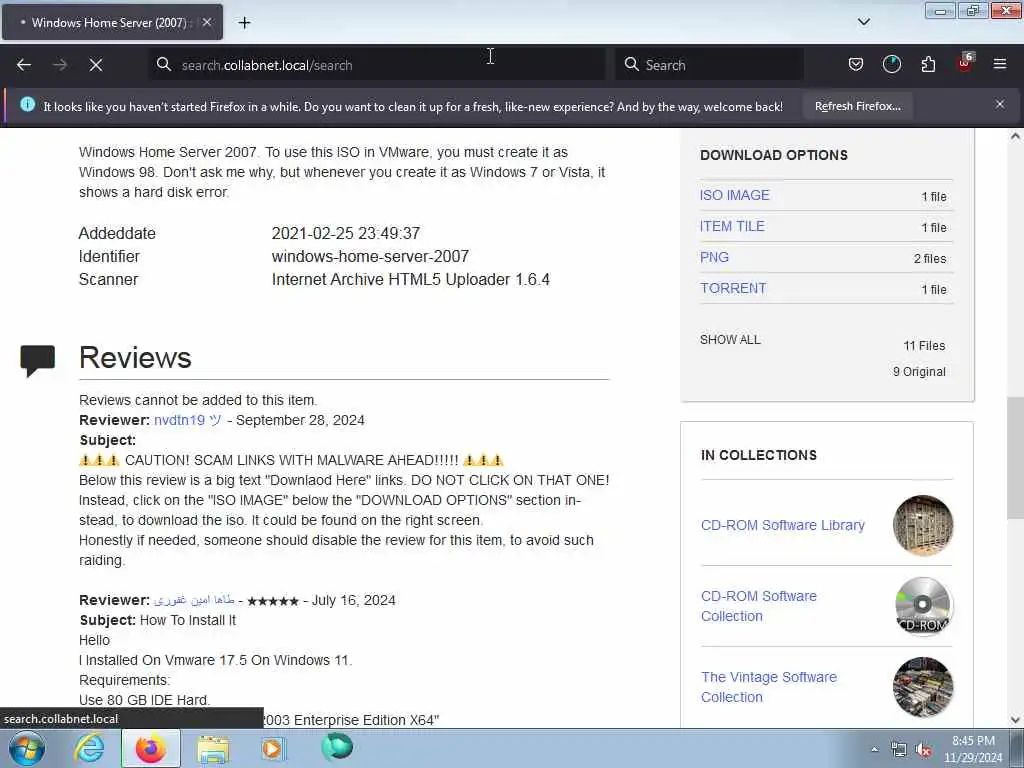
Task: Open the Pocket save icon
Action: (856, 64)
